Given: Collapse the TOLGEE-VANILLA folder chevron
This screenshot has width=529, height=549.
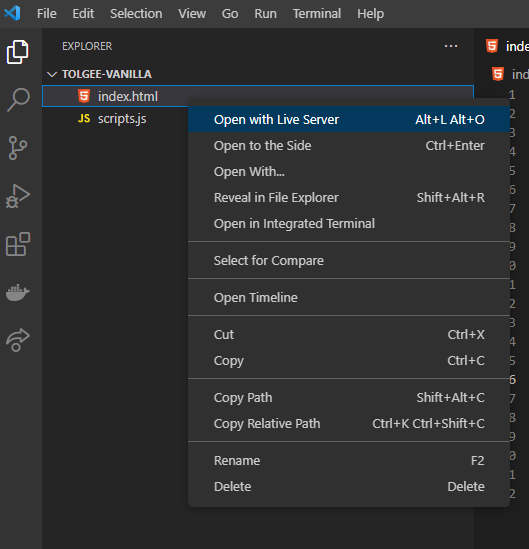Looking at the screenshot, I should click(x=52, y=74).
